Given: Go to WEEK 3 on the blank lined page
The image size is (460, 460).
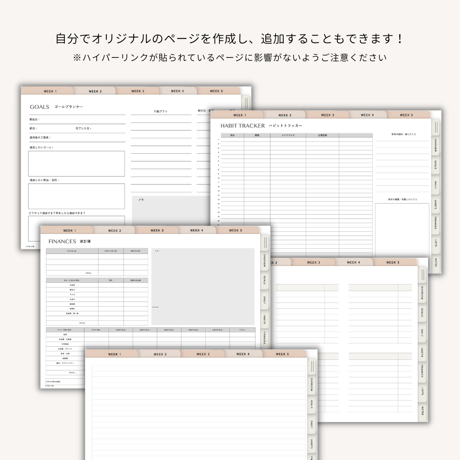Looking at the screenshot, I should tap(203, 354).
